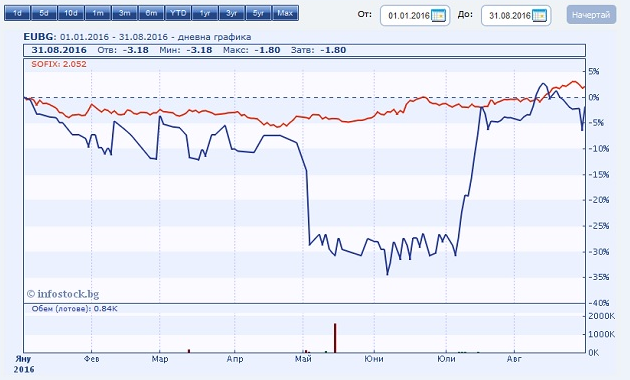Click the Мин: -3.18 value
The width and height of the screenshot is (630, 380).
[x=186, y=50]
